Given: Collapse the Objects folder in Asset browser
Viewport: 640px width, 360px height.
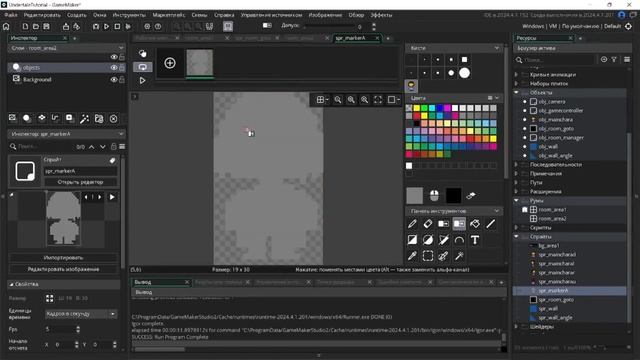Looking at the screenshot, I should coord(516,93).
